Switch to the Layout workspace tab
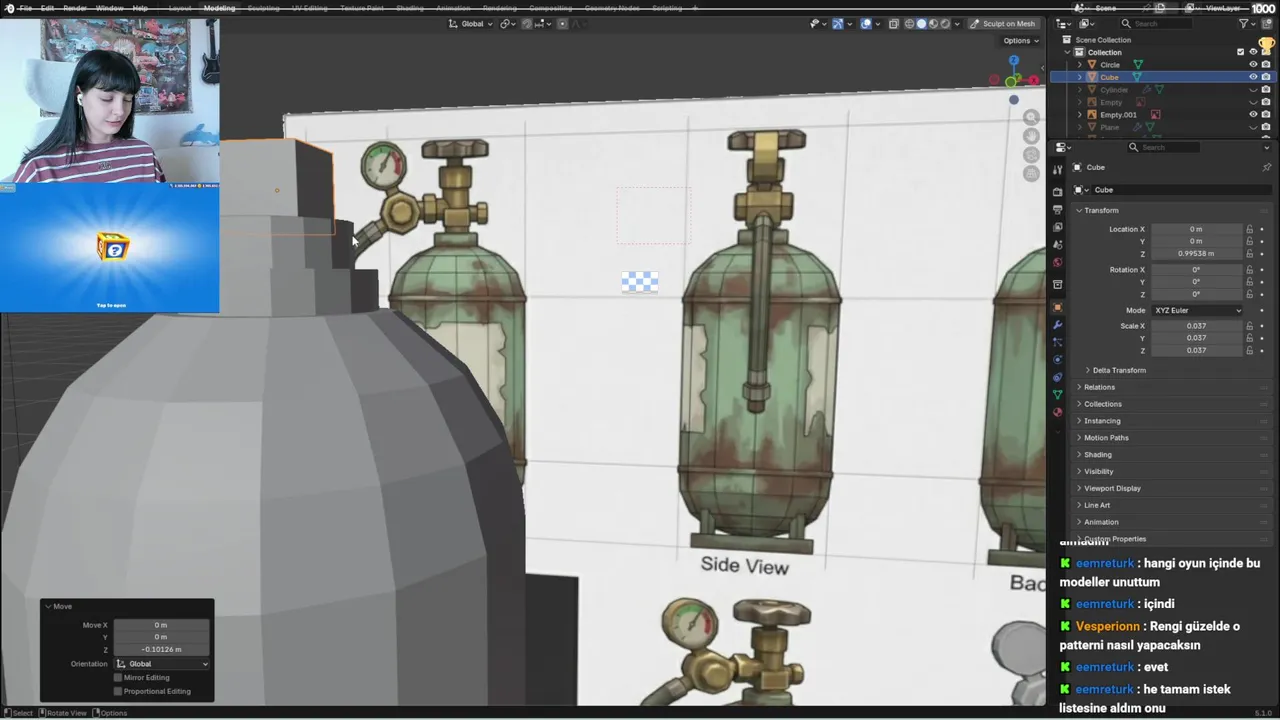Screen dimensions: 1280x720 click(x=180, y=8)
